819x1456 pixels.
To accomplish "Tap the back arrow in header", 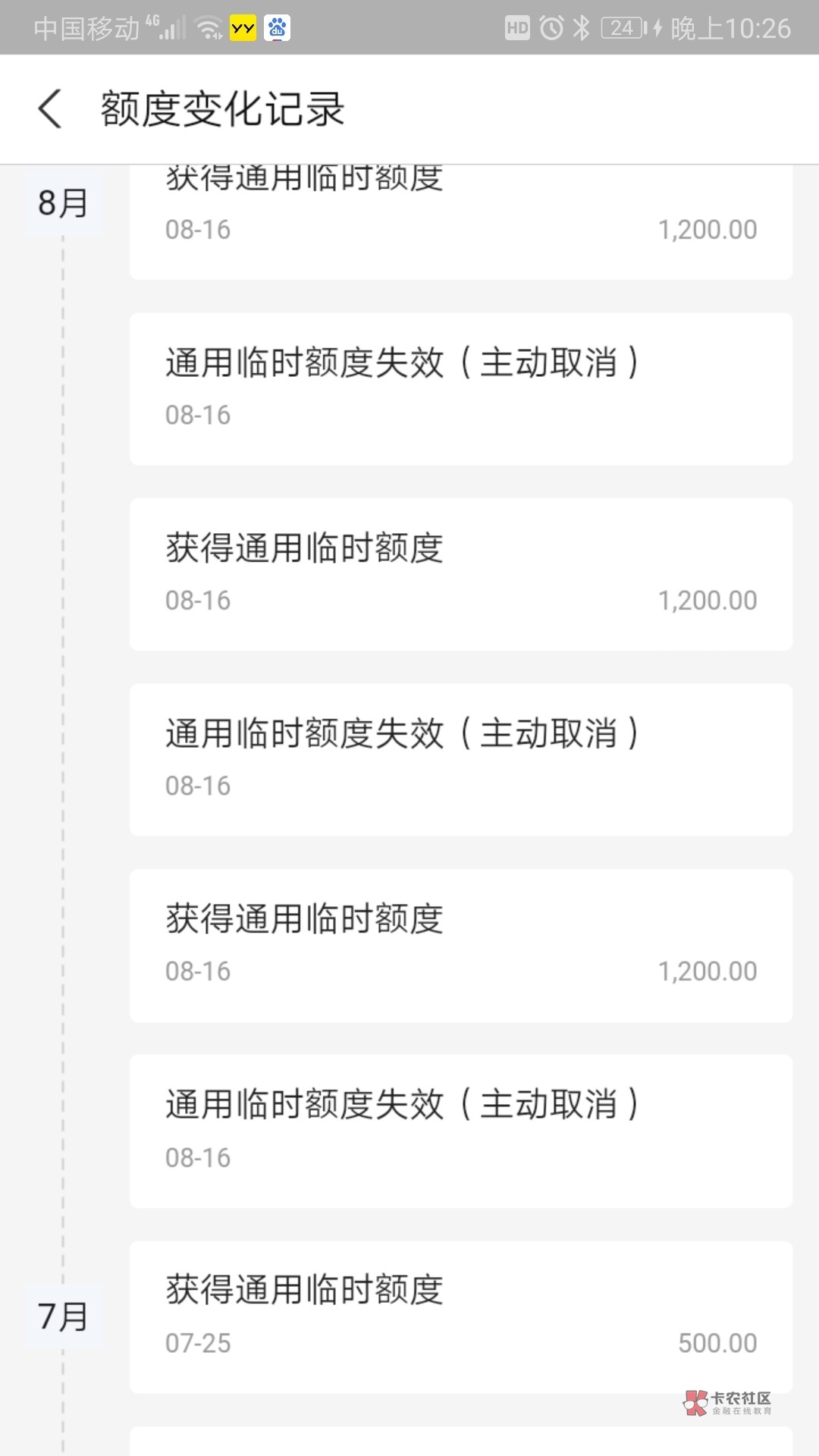I will 50,109.
